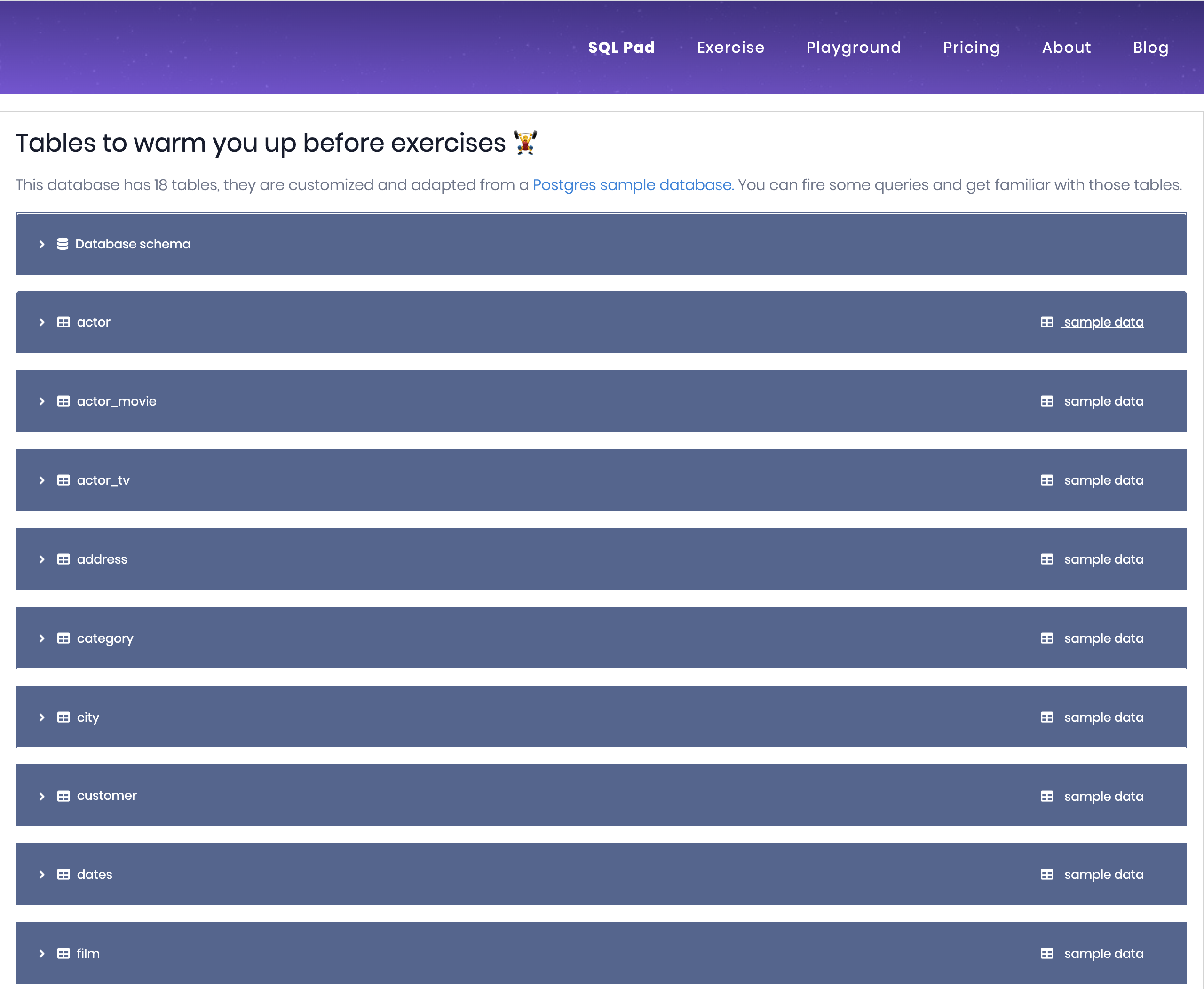Viewport: 1204px width, 989px height.
Task: Click the table icon beside address
Action: pyautogui.click(x=63, y=559)
